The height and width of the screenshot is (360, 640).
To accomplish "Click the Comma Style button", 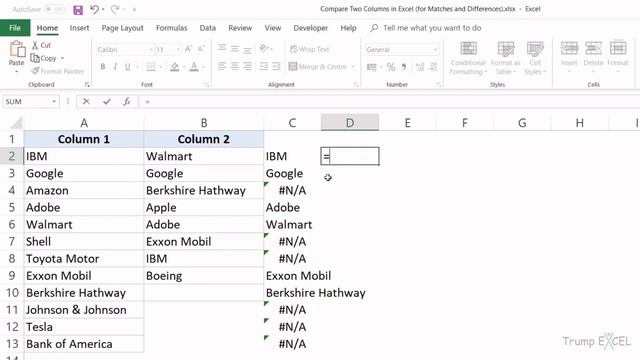I will pyautogui.click(x=403, y=67).
